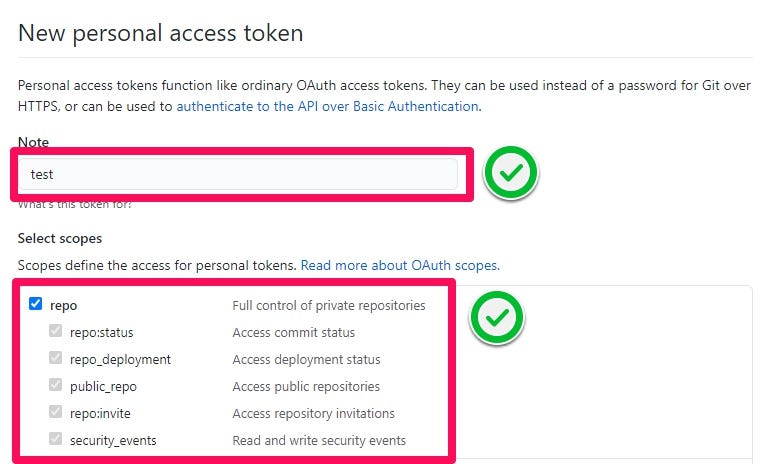
Task: Toggle the repo_deployment checkbox
Action: pyautogui.click(x=56, y=358)
